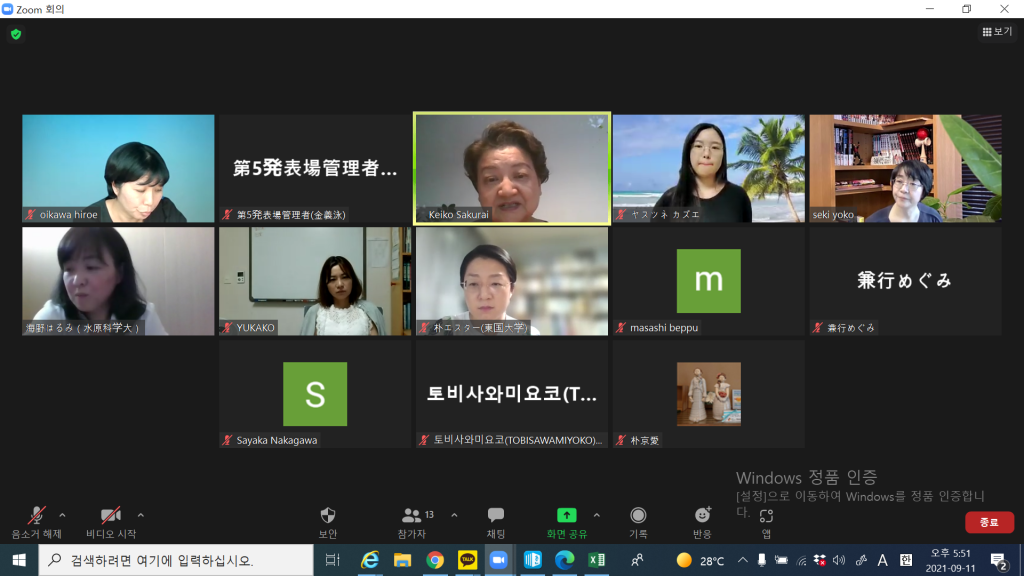
Task: Expand share options arrow beside 화면 공유
Action: point(597,515)
